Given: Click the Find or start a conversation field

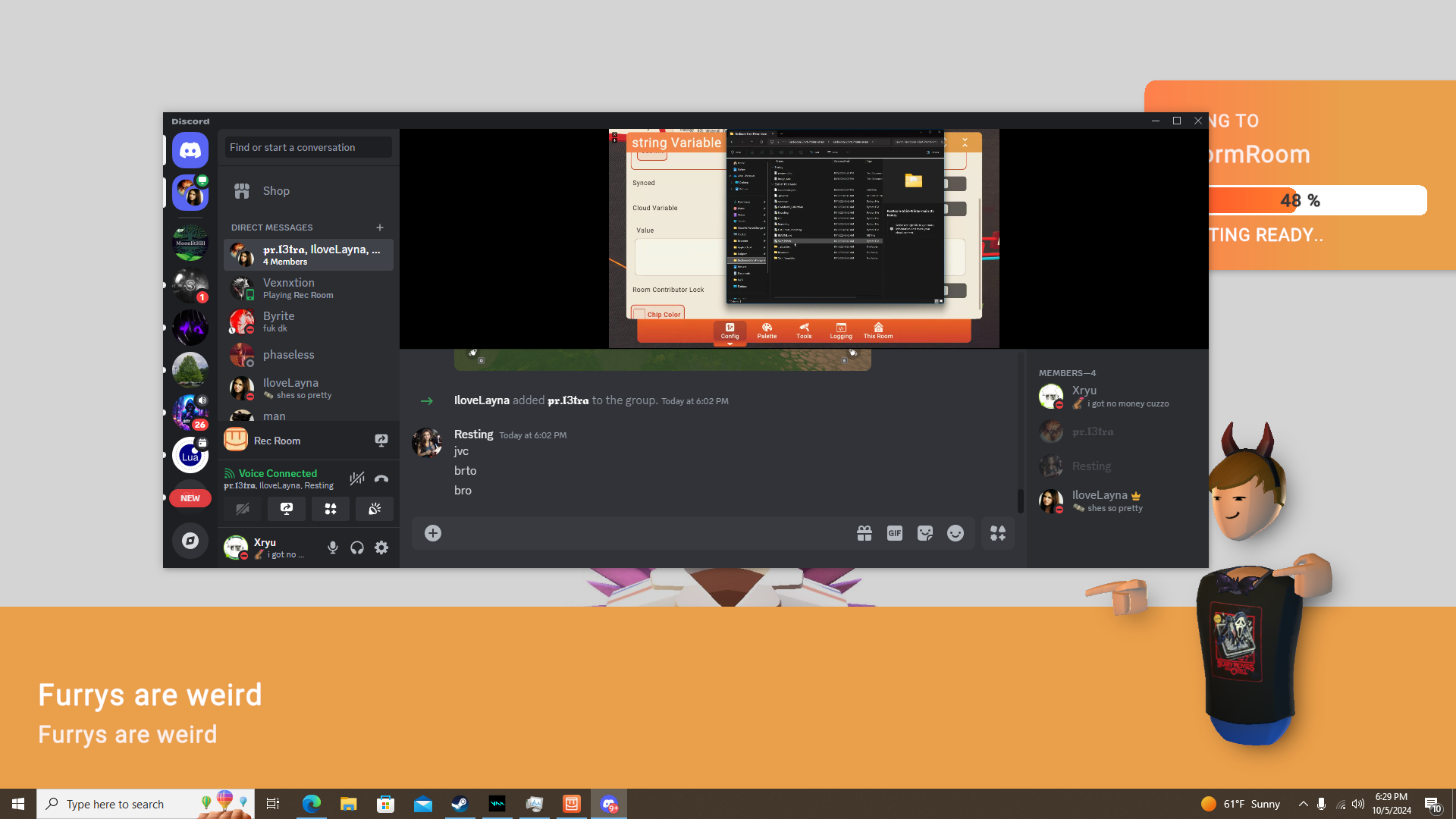Looking at the screenshot, I should [x=308, y=147].
